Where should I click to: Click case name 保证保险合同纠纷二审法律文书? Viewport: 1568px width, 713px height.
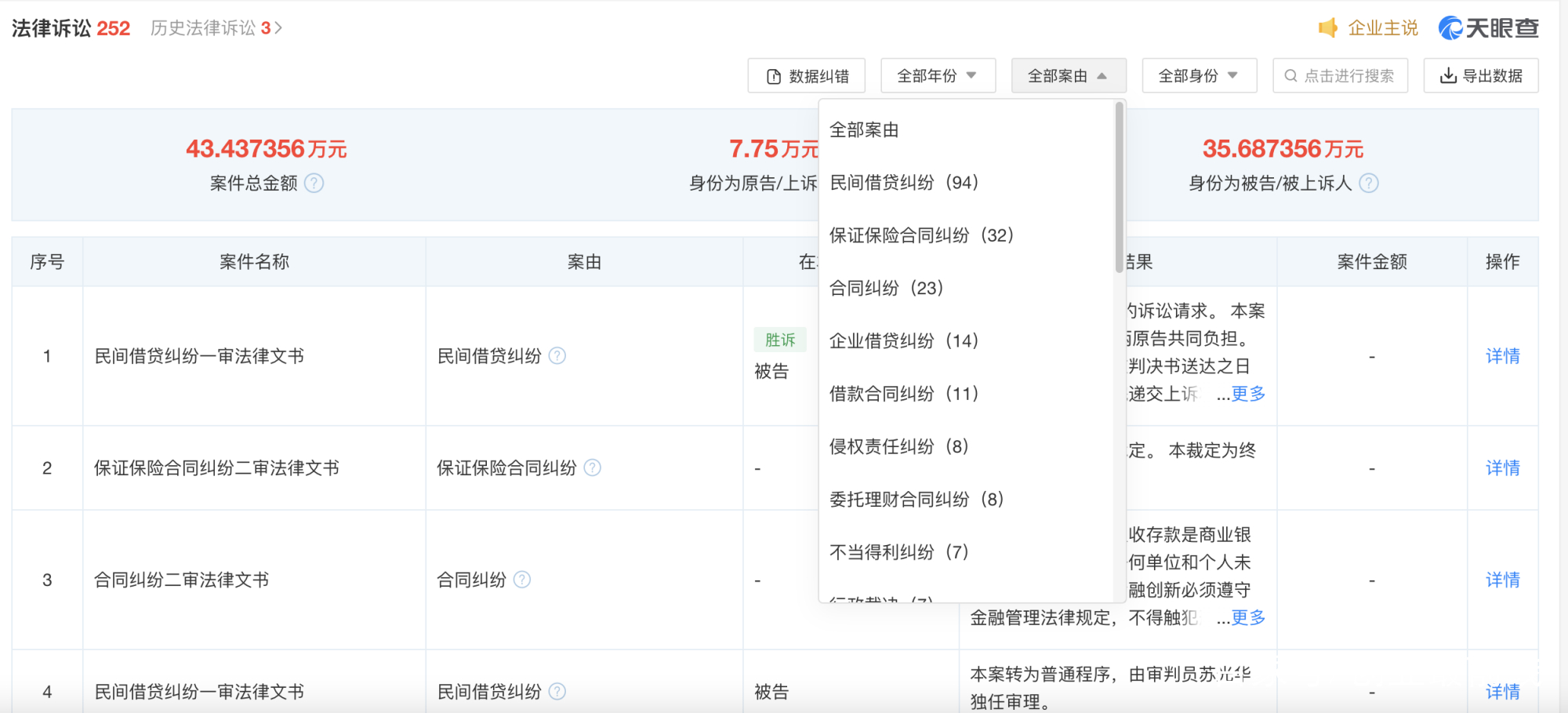[216, 468]
